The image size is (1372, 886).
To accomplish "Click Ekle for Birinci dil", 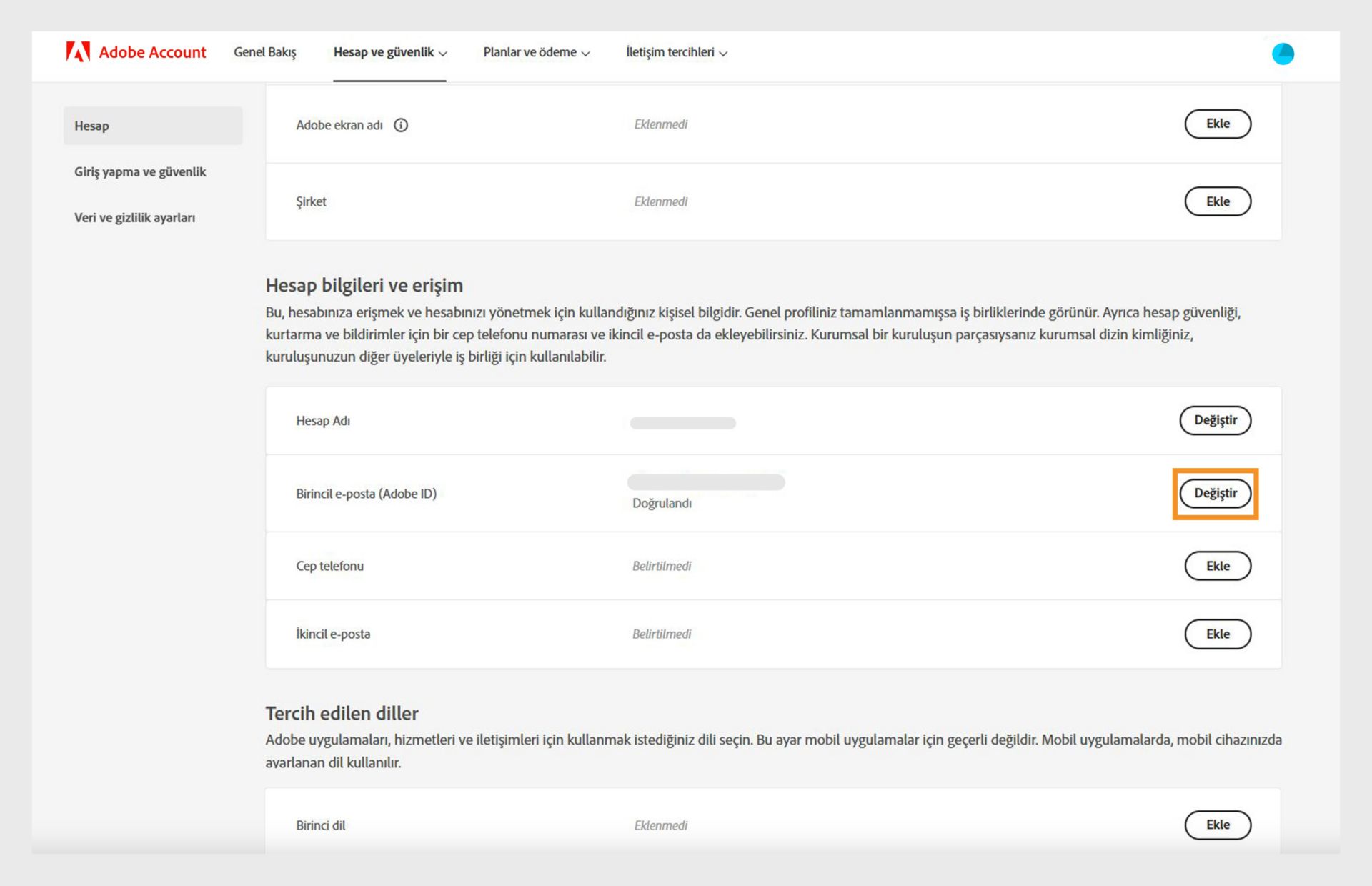I will pyautogui.click(x=1217, y=825).
